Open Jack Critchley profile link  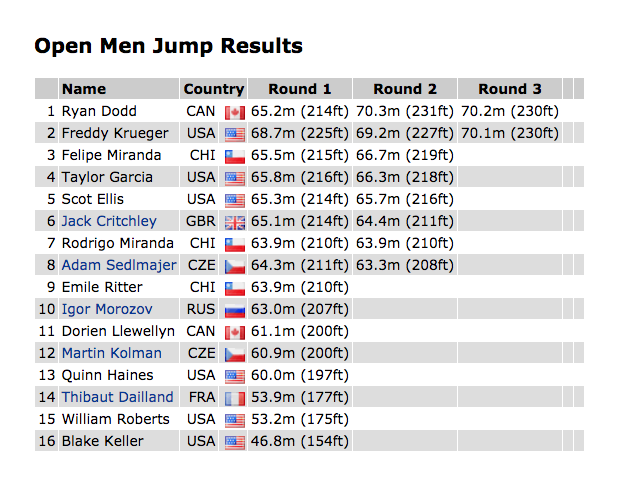tap(109, 221)
